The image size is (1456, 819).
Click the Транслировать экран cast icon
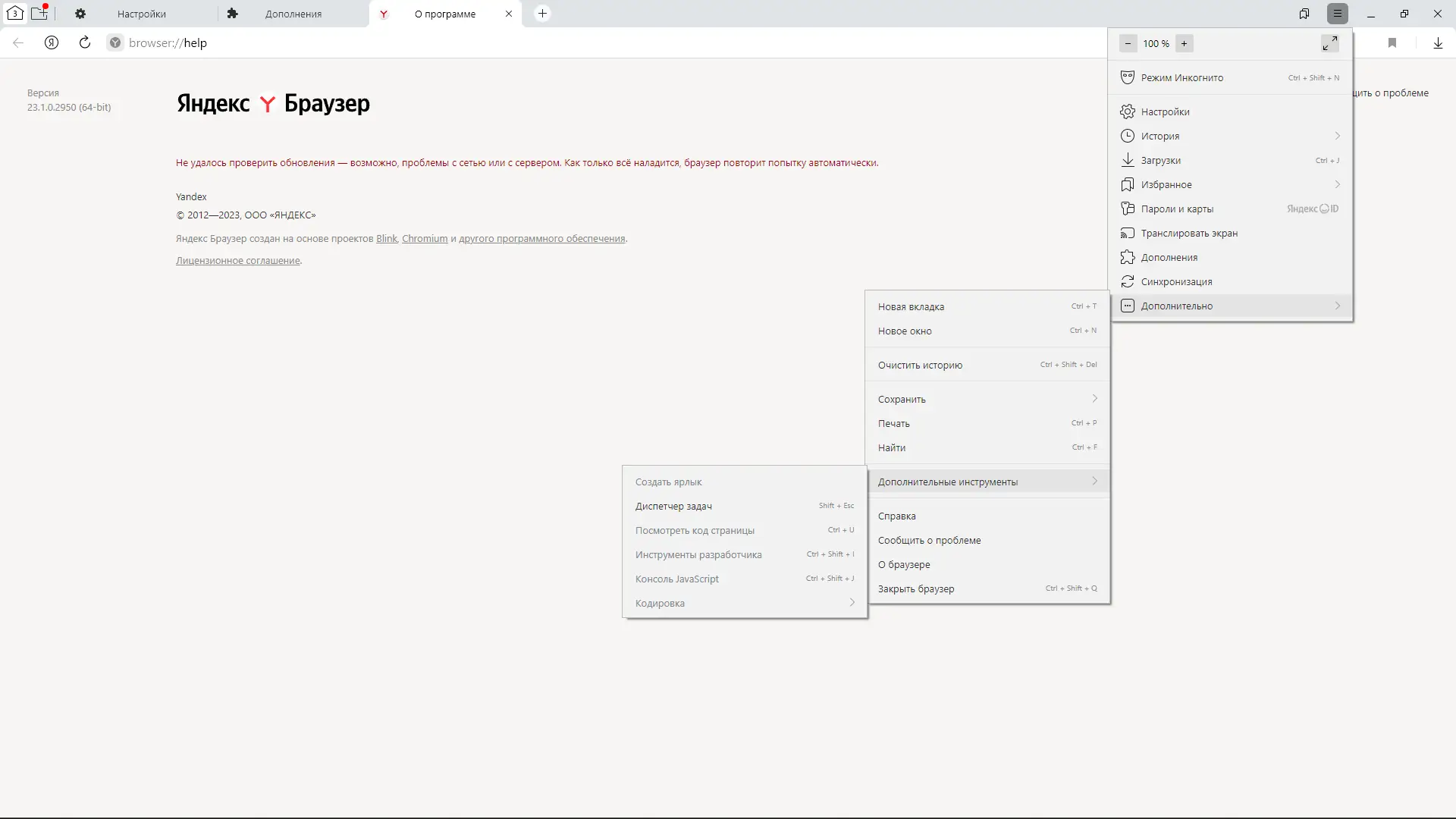pyautogui.click(x=1128, y=233)
